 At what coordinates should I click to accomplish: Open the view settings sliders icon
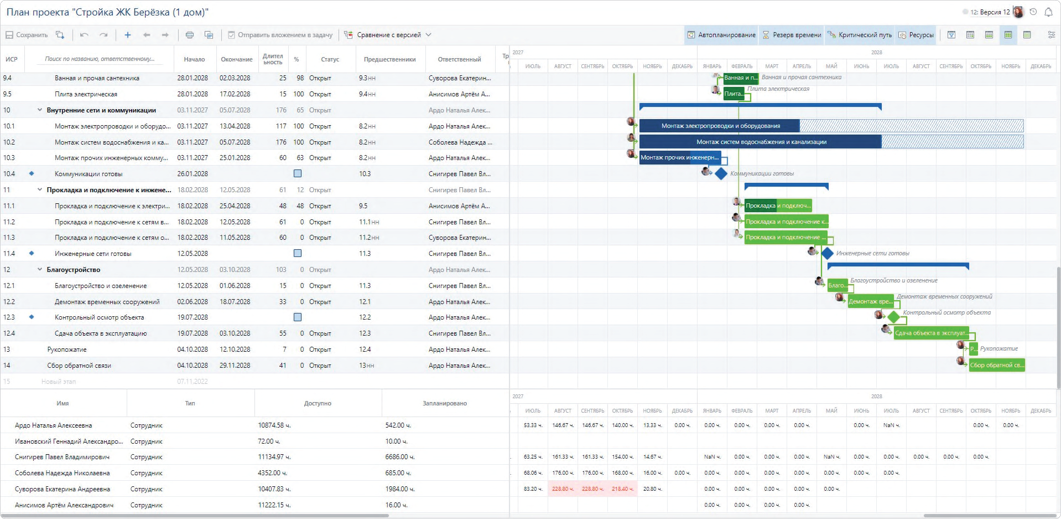[x=1051, y=35]
